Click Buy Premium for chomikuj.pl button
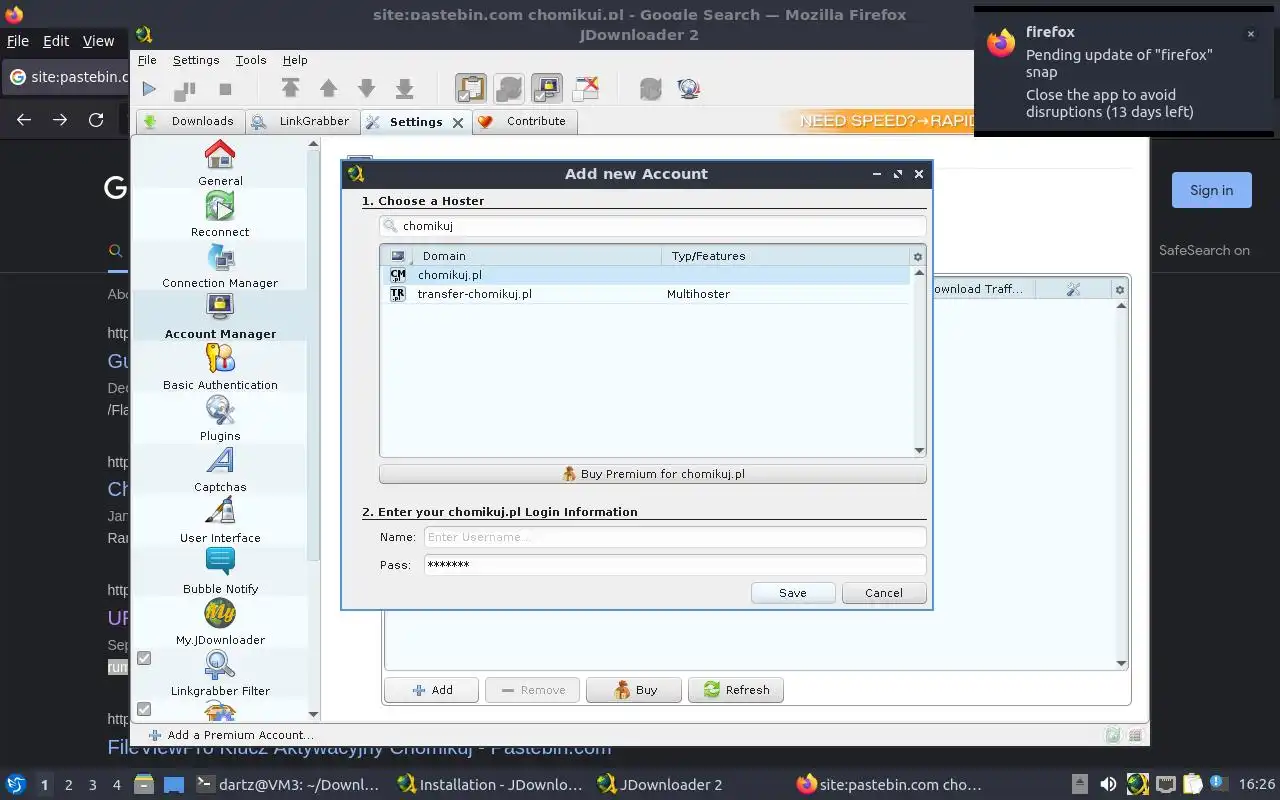Viewport: 1280px width, 800px height. (x=653, y=474)
